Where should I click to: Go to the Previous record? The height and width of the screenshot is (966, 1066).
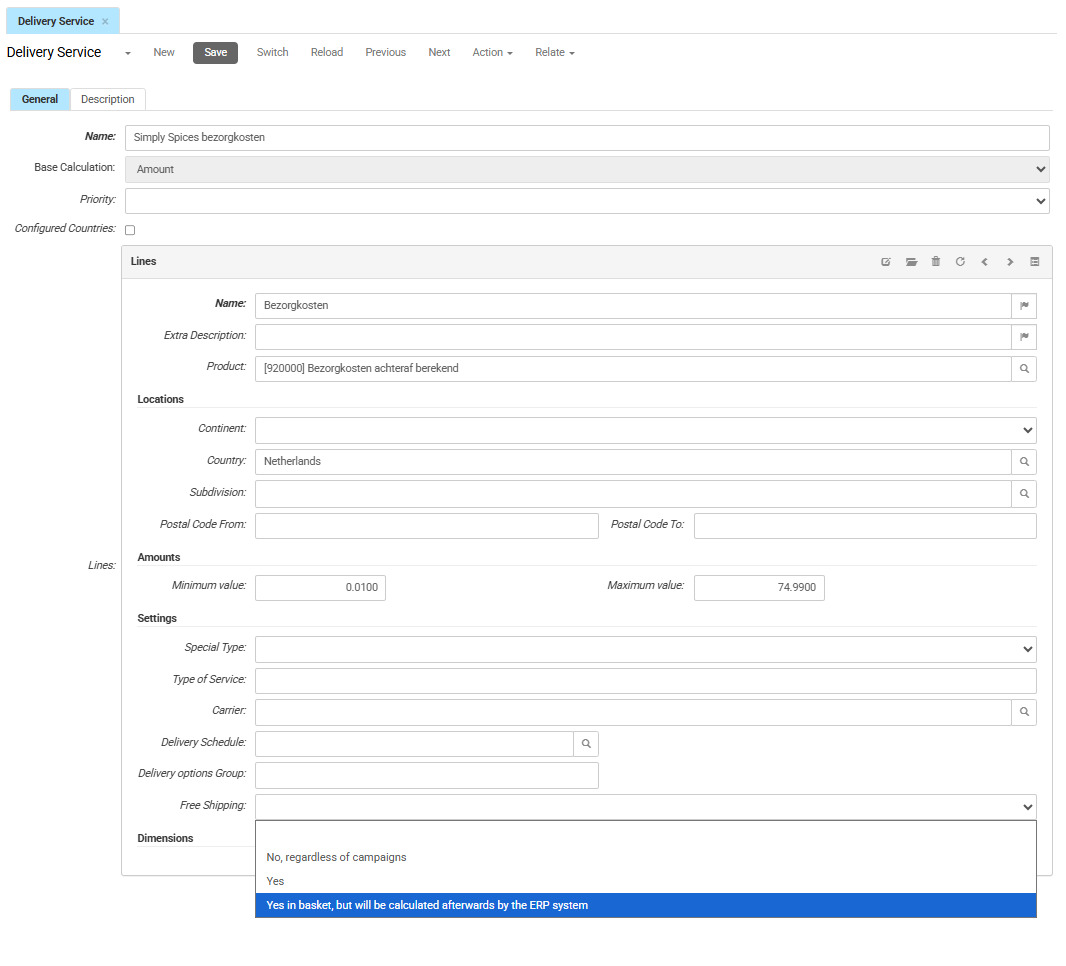click(x=385, y=52)
